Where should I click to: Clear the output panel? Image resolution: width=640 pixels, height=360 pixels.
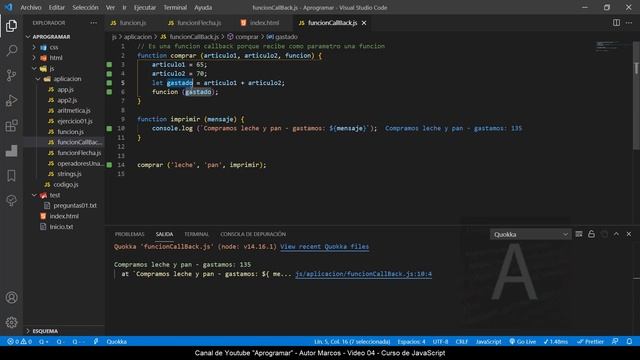point(579,234)
